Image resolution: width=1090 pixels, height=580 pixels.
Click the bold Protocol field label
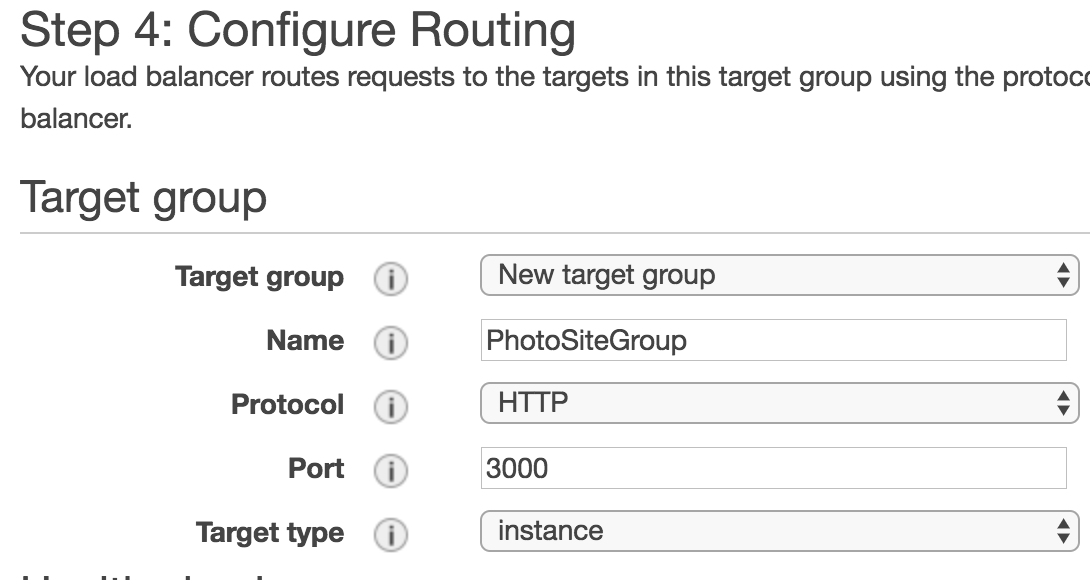tap(287, 405)
